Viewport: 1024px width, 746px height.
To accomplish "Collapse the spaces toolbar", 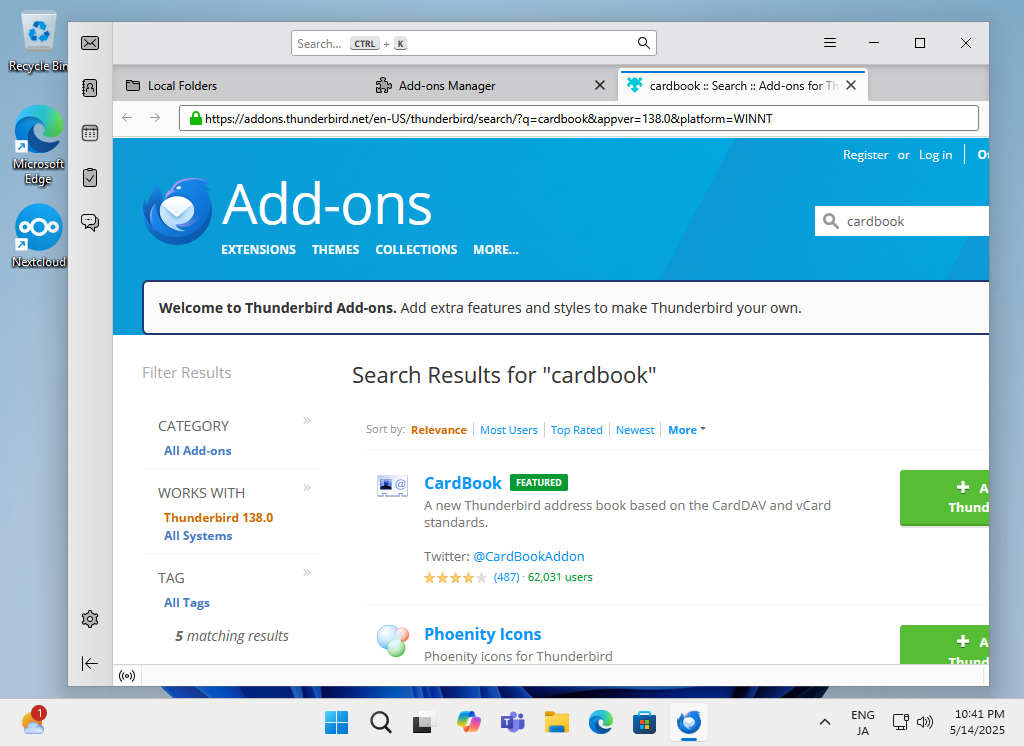I will pos(90,664).
